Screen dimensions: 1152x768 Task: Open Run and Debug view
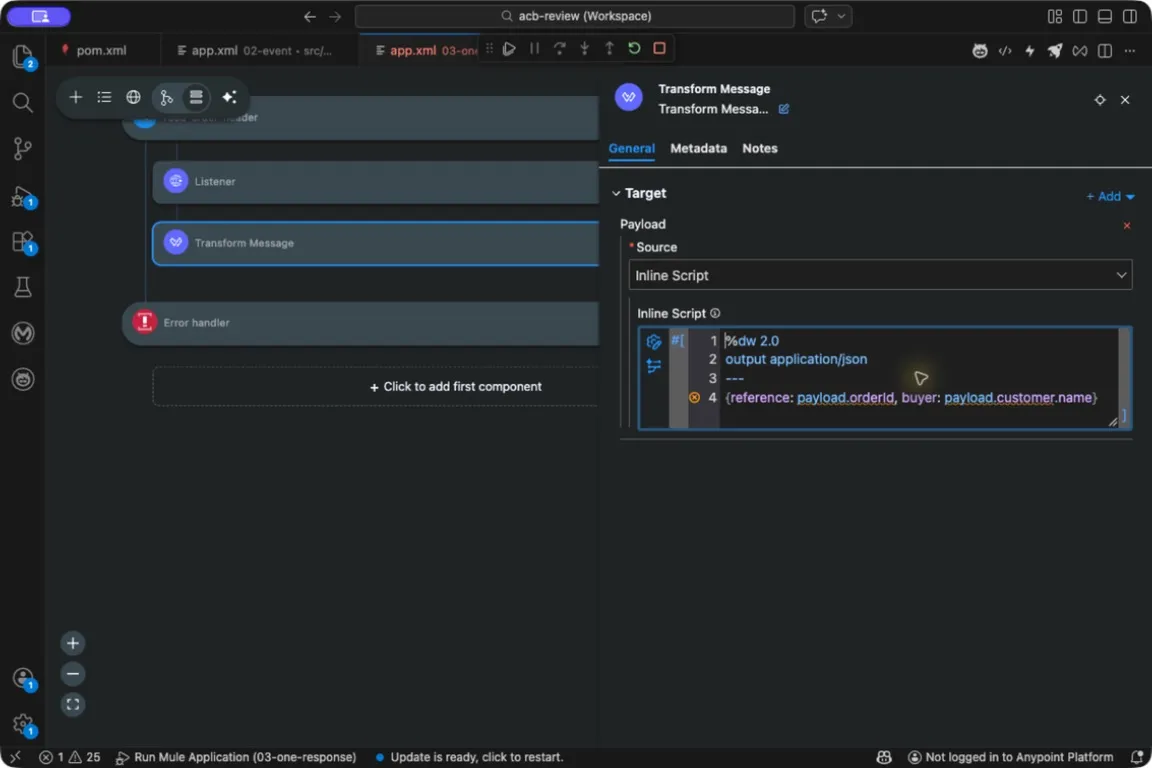click(x=23, y=196)
